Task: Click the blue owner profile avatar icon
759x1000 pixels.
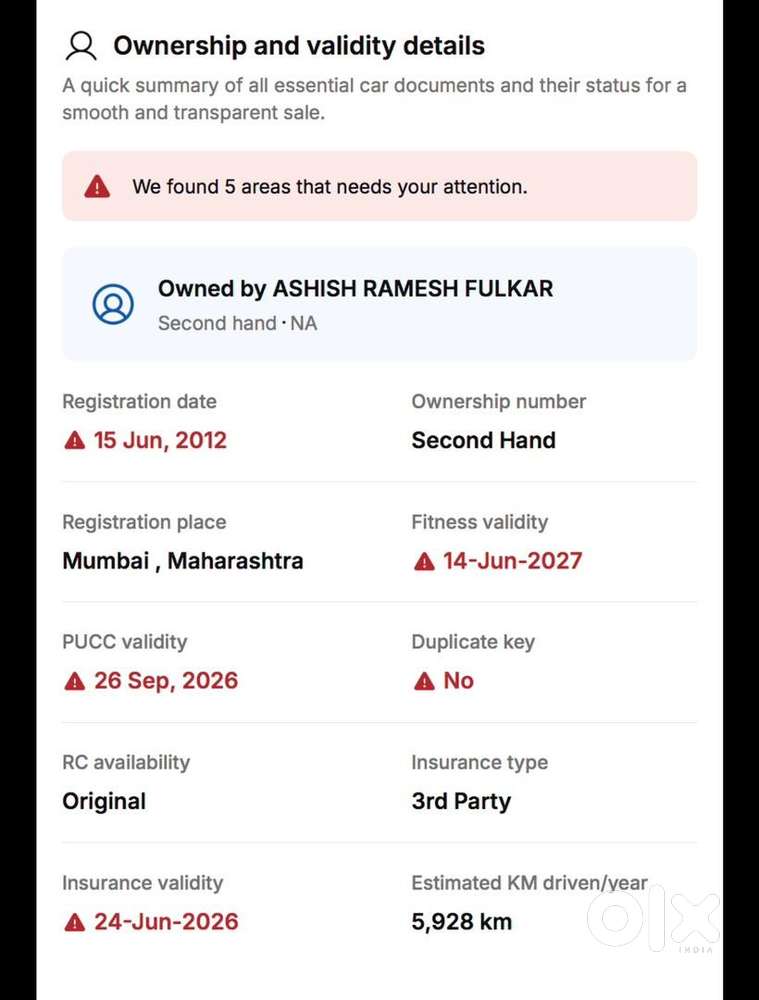Action: pos(113,304)
